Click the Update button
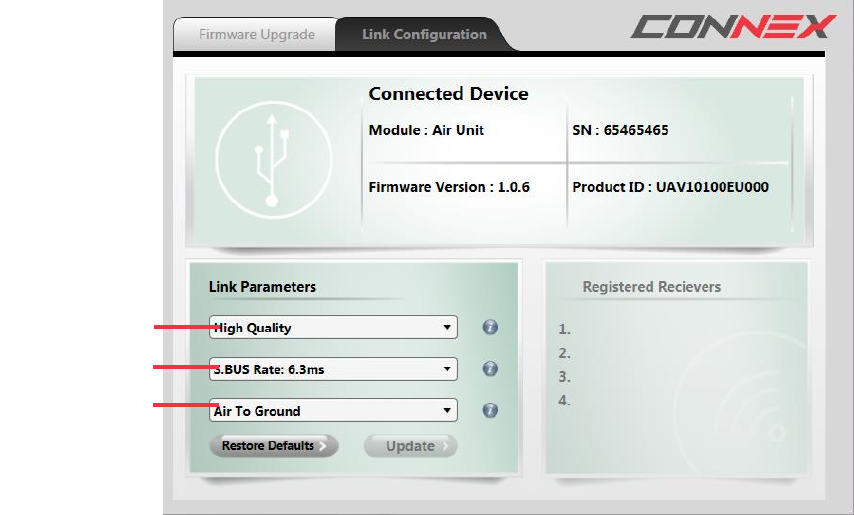Screen dimensions: 854x515 click(411, 446)
